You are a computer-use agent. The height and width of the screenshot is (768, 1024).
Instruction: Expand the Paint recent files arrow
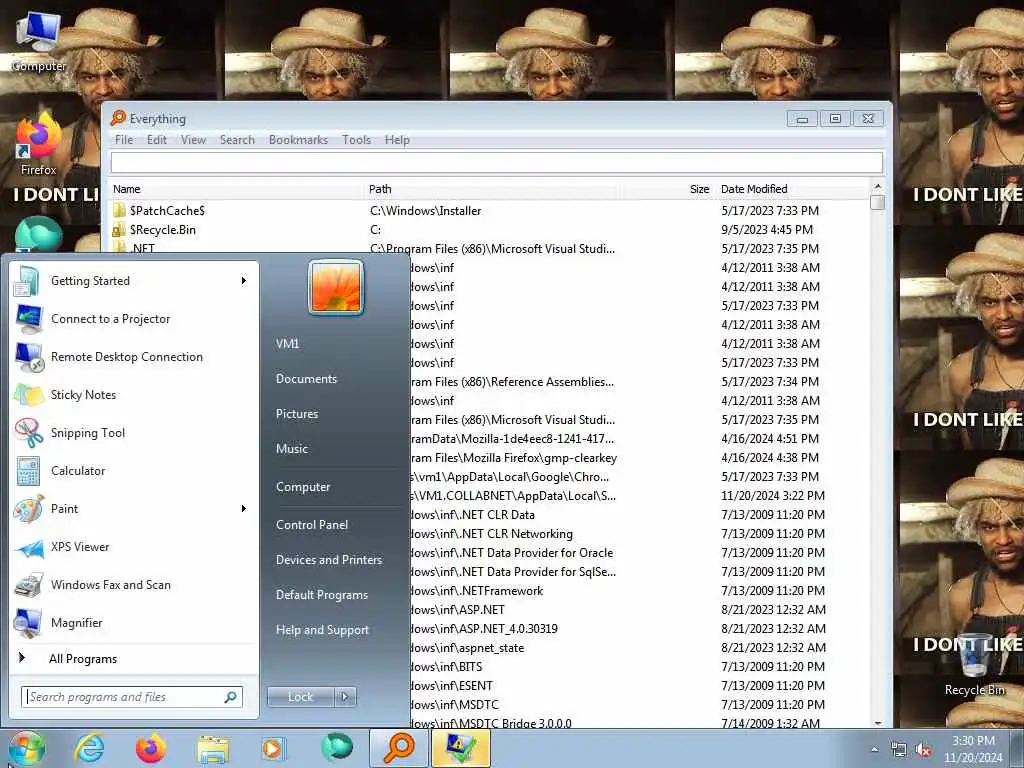pyautogui.click(x=244, y=509)
